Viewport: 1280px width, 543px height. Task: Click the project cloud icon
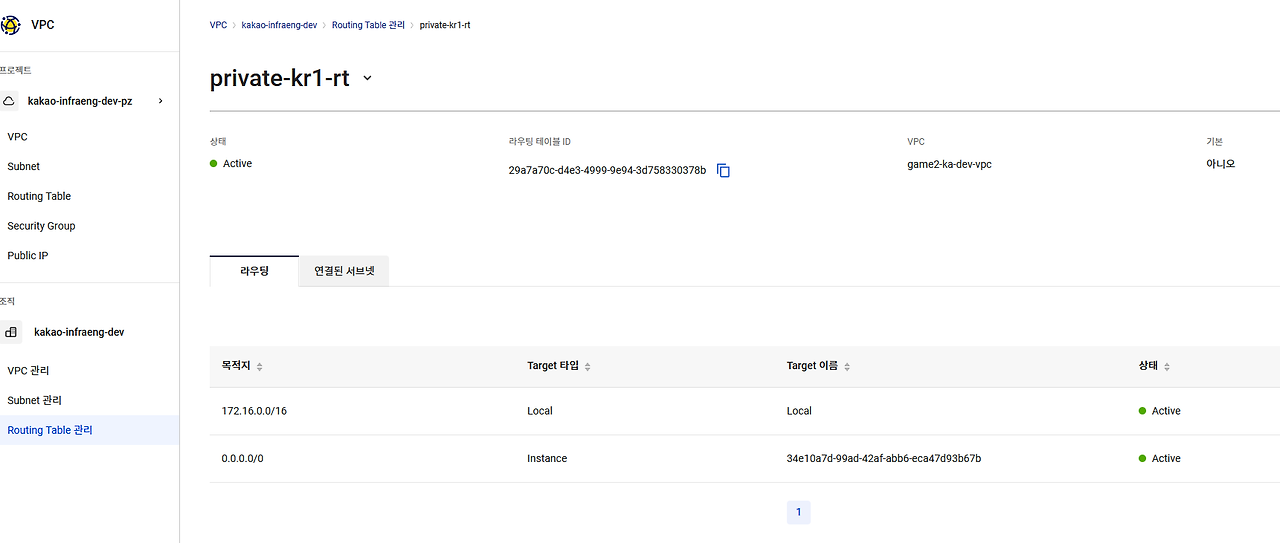9,101
